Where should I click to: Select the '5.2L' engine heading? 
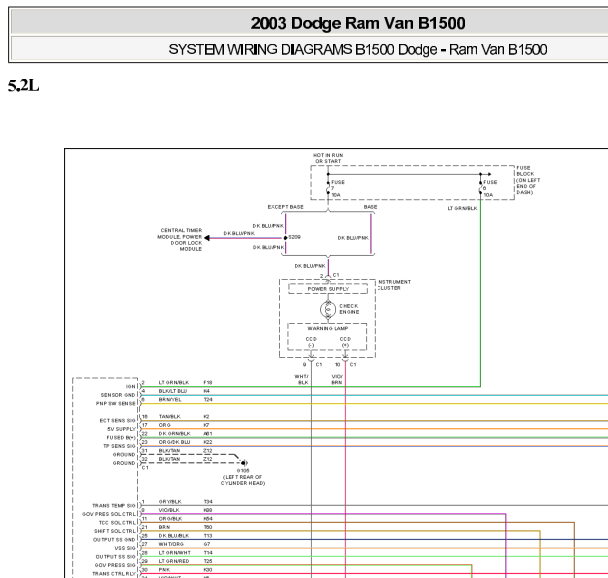(x=23, y=86)
